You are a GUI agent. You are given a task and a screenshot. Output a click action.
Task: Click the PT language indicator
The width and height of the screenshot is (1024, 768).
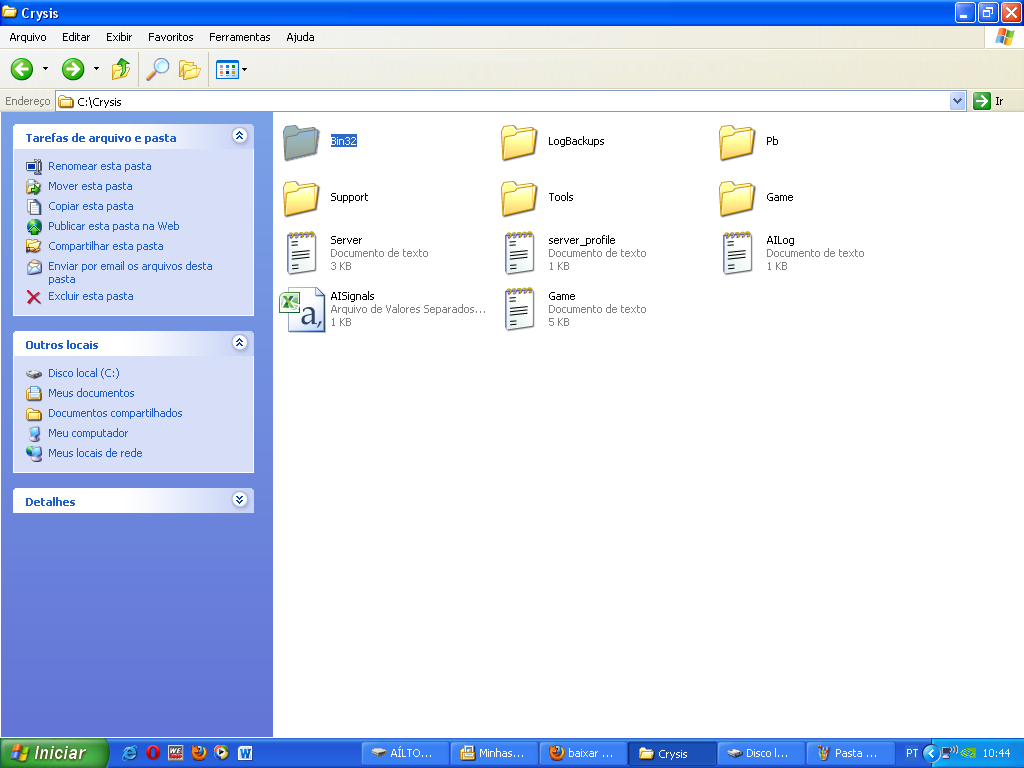tap(912, 753)
